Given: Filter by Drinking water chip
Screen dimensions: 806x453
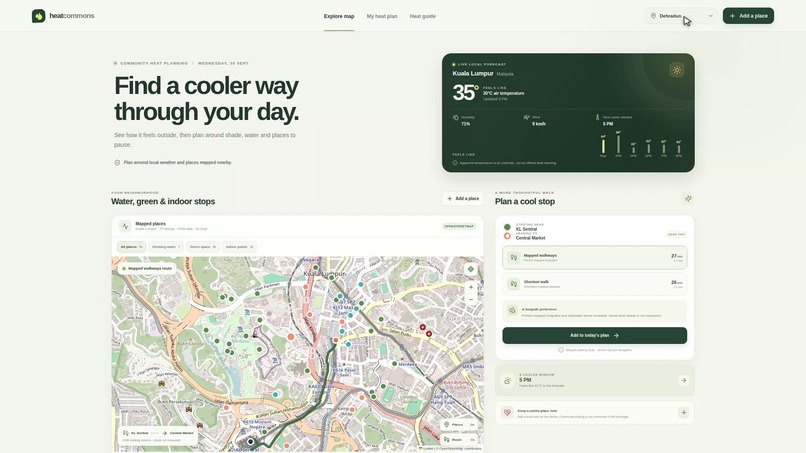Looking at the screenshot, I should 166,247.
